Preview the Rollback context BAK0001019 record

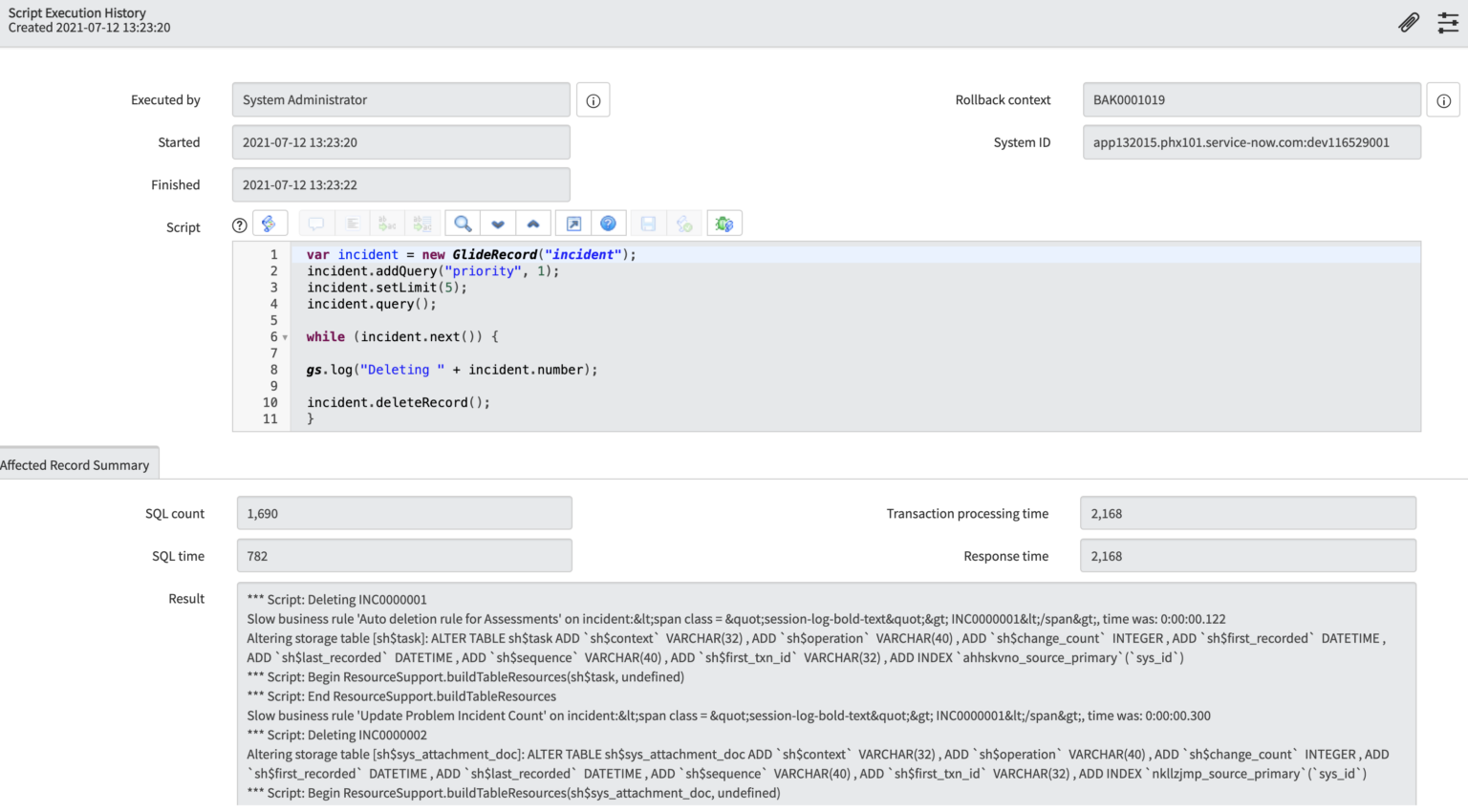click(1443, 99)
